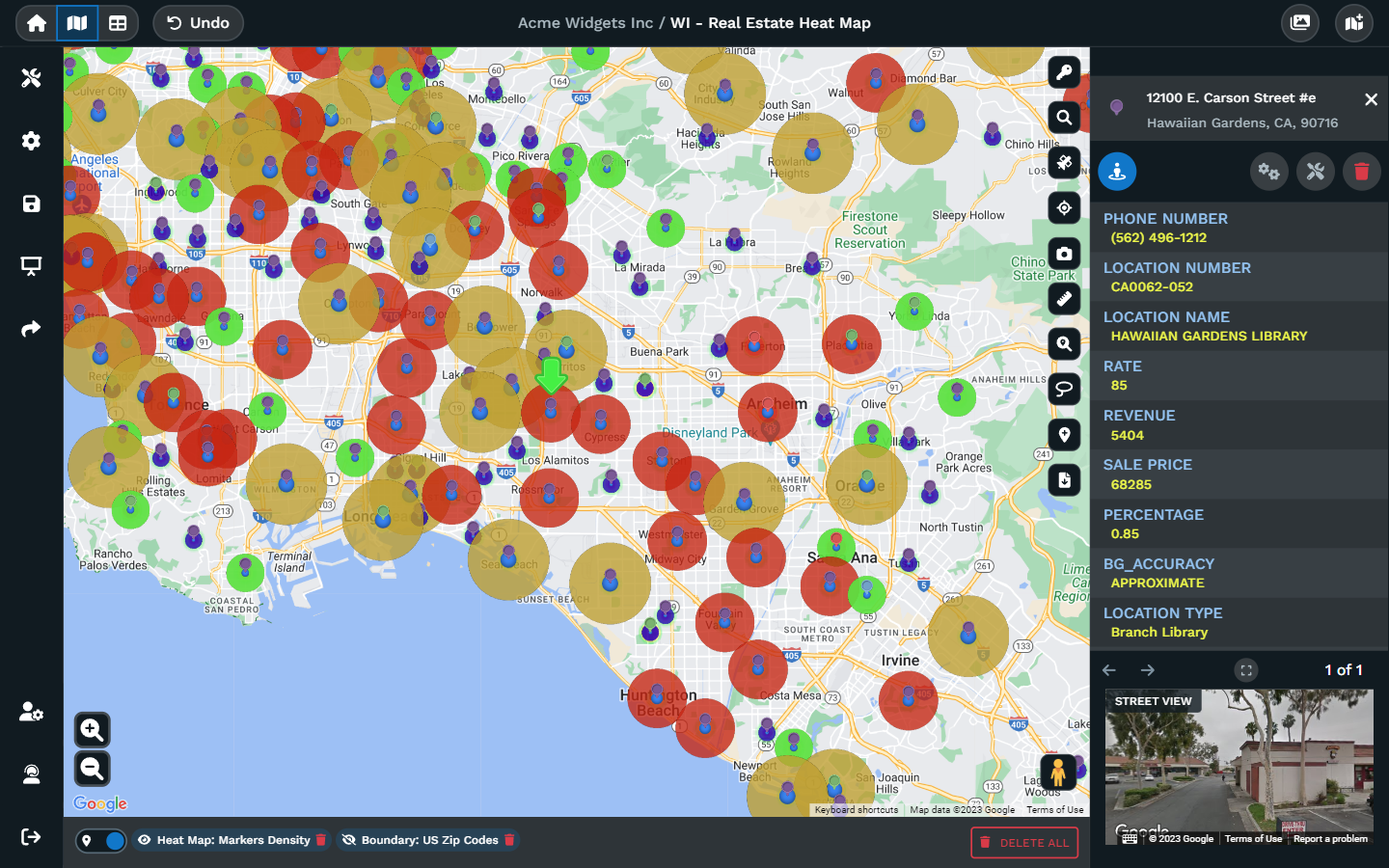The height and width of the screenshot is (868, 1389).
Task: Show the Boundary US Zip Codes layer
Action: tap(349, 840)
